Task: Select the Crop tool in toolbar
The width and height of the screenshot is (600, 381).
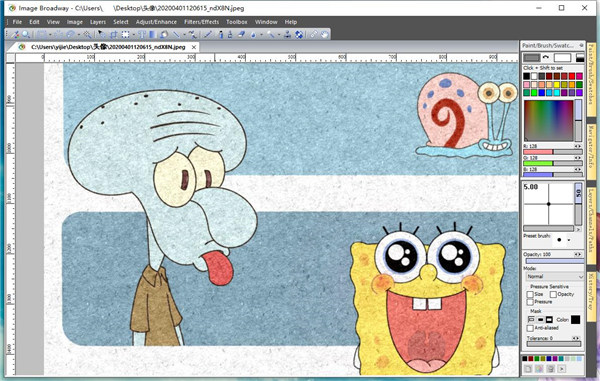Action: tap(113, 34)
